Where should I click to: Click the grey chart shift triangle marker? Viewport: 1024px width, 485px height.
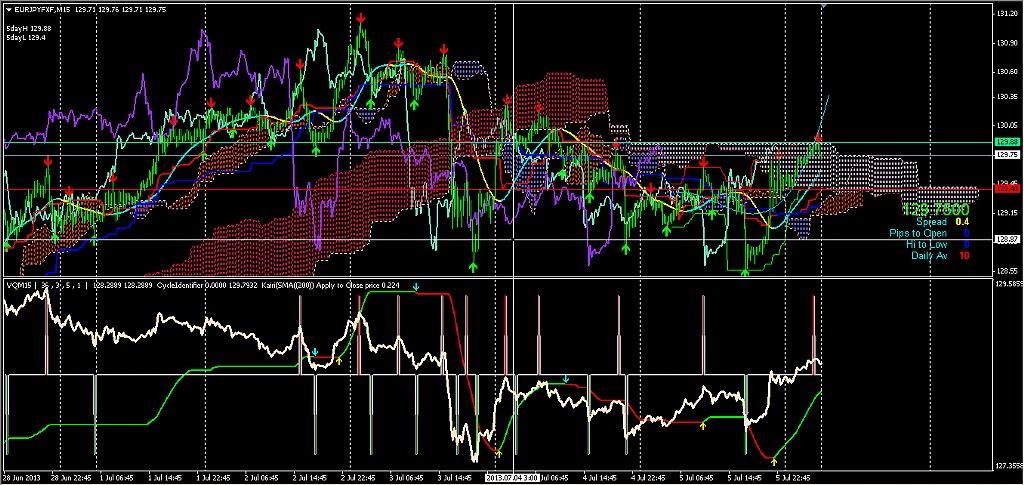pyautogui.click(x=824, y=6)
